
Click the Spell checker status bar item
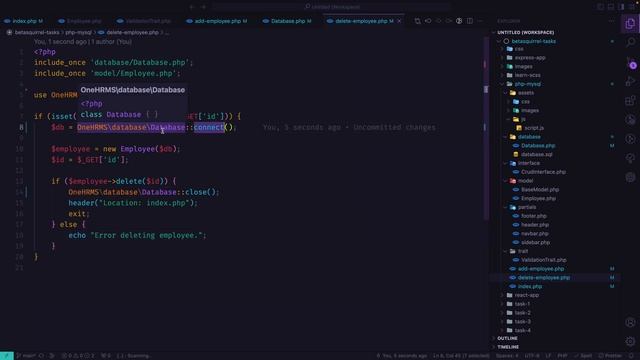[x=583, y=356]
